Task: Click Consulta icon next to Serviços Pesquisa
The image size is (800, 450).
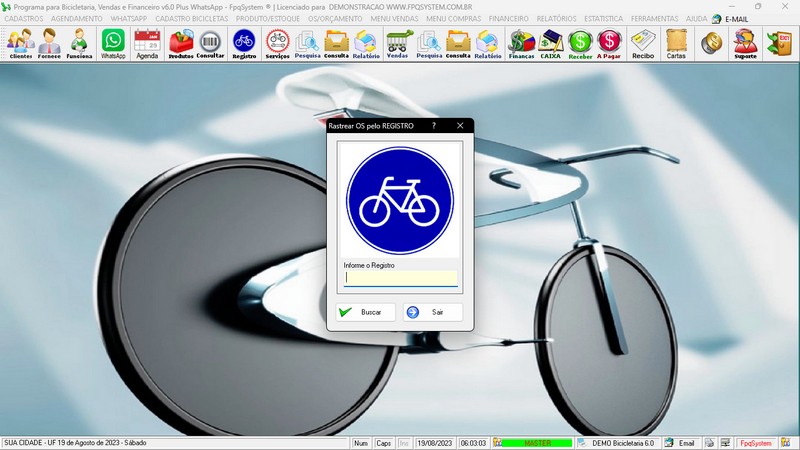Action: 336,44
